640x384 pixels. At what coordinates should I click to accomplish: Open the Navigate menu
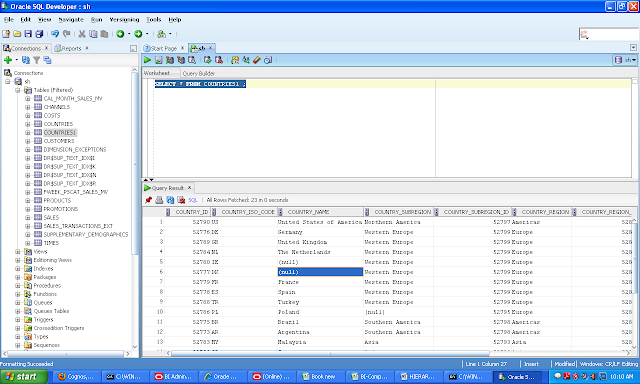(71, 20)
